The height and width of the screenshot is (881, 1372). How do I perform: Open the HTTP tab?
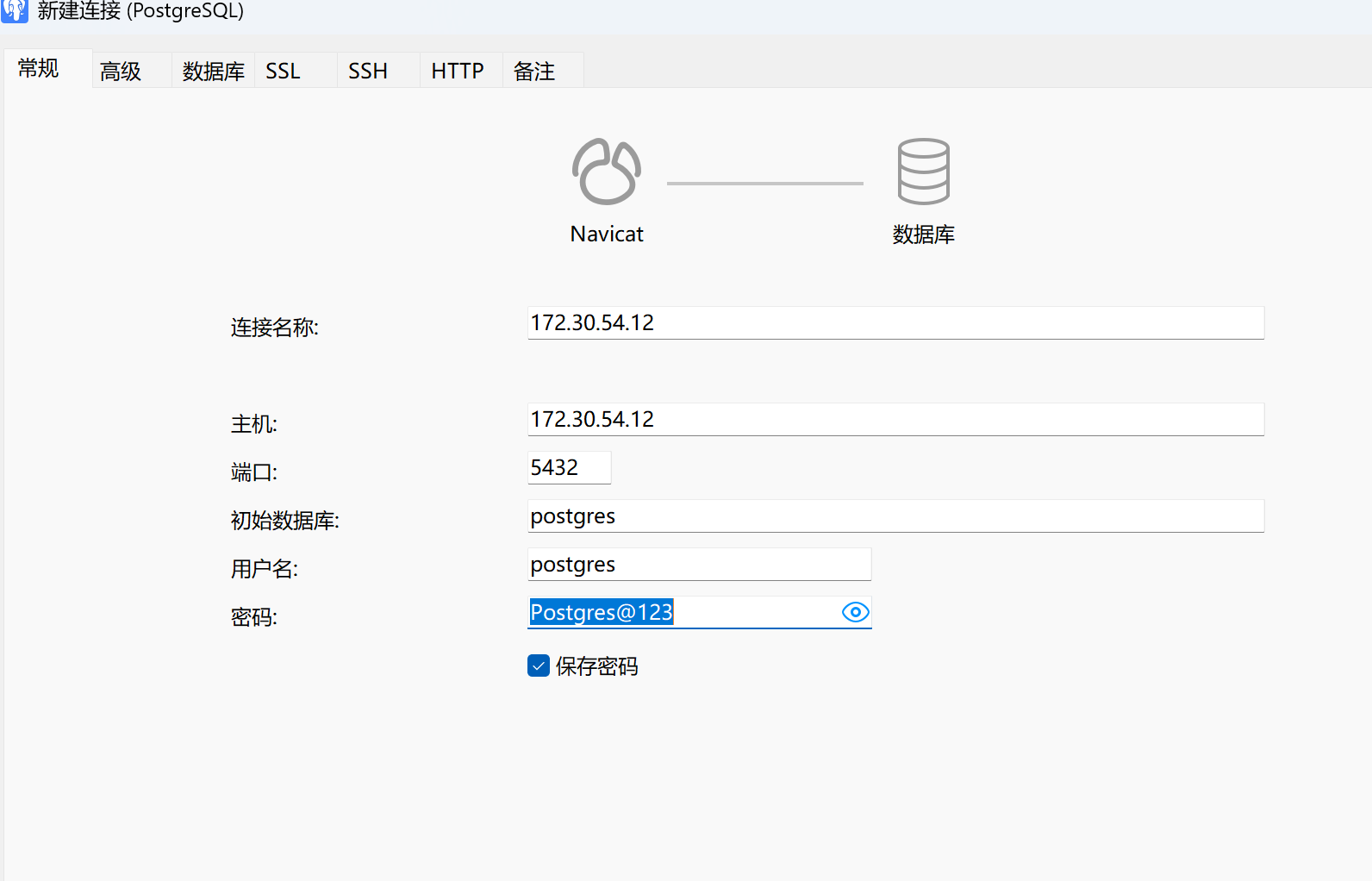461,71
